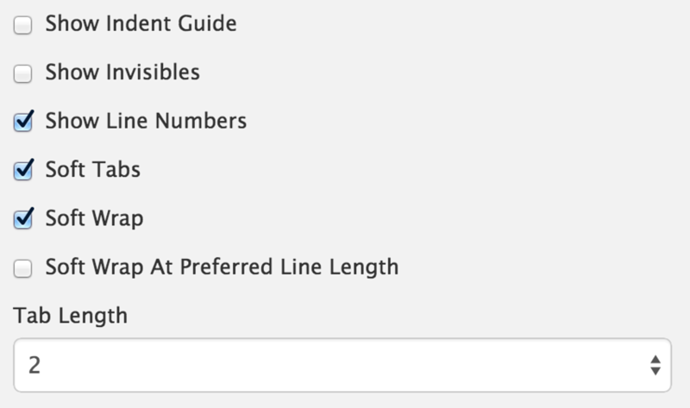This screenshot has width=690, height=408.
Task: Enable the Show Indent Guide checkbox
Action: coord(23,25)
